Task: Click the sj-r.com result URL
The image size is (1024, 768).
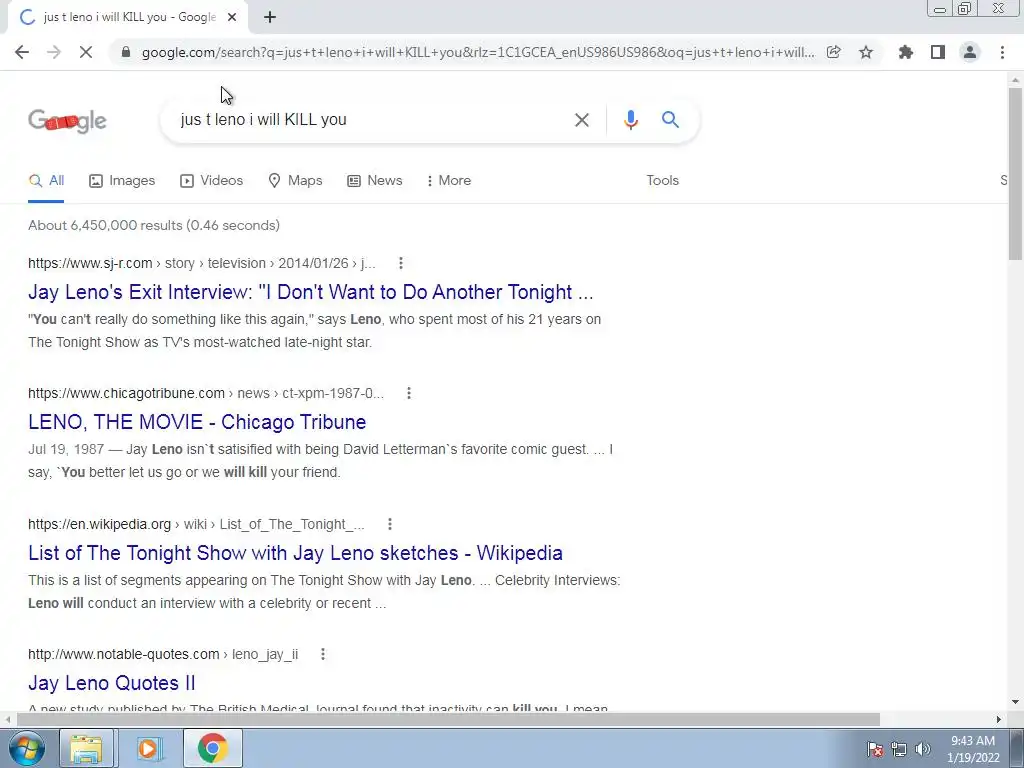Action: (x=202, y=263)
